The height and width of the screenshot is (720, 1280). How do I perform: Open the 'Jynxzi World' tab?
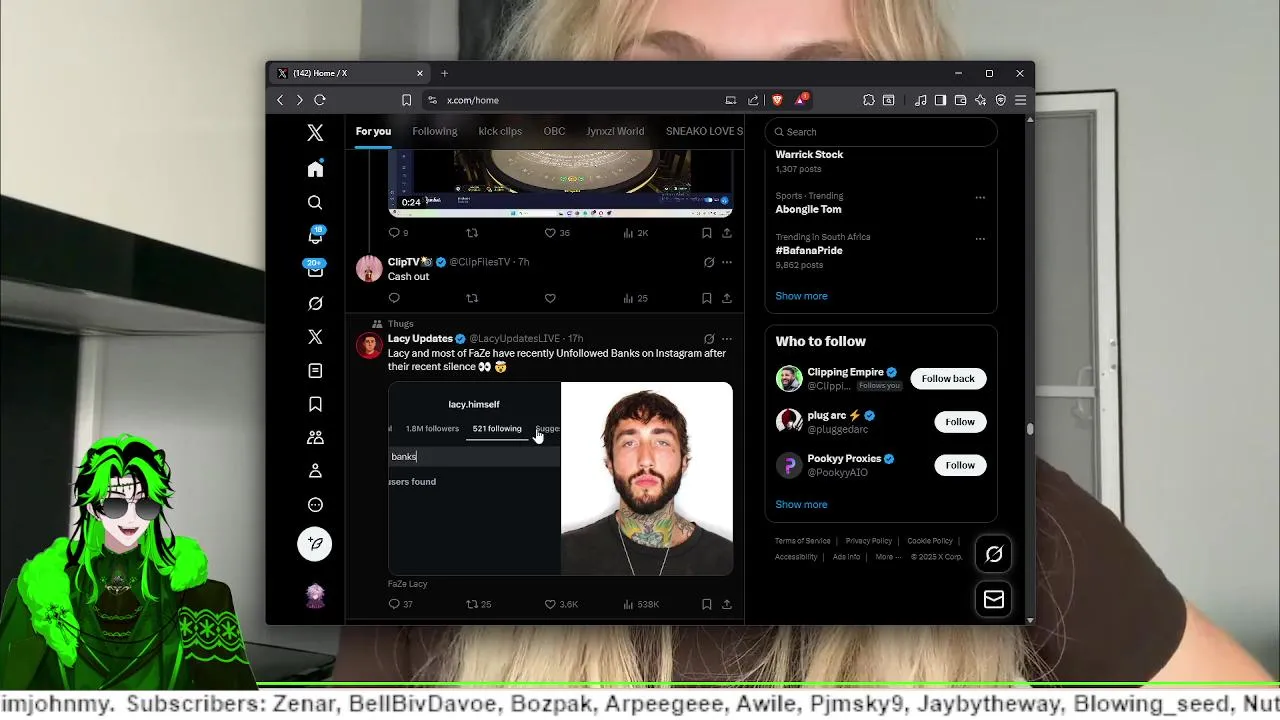click(615, 131)
